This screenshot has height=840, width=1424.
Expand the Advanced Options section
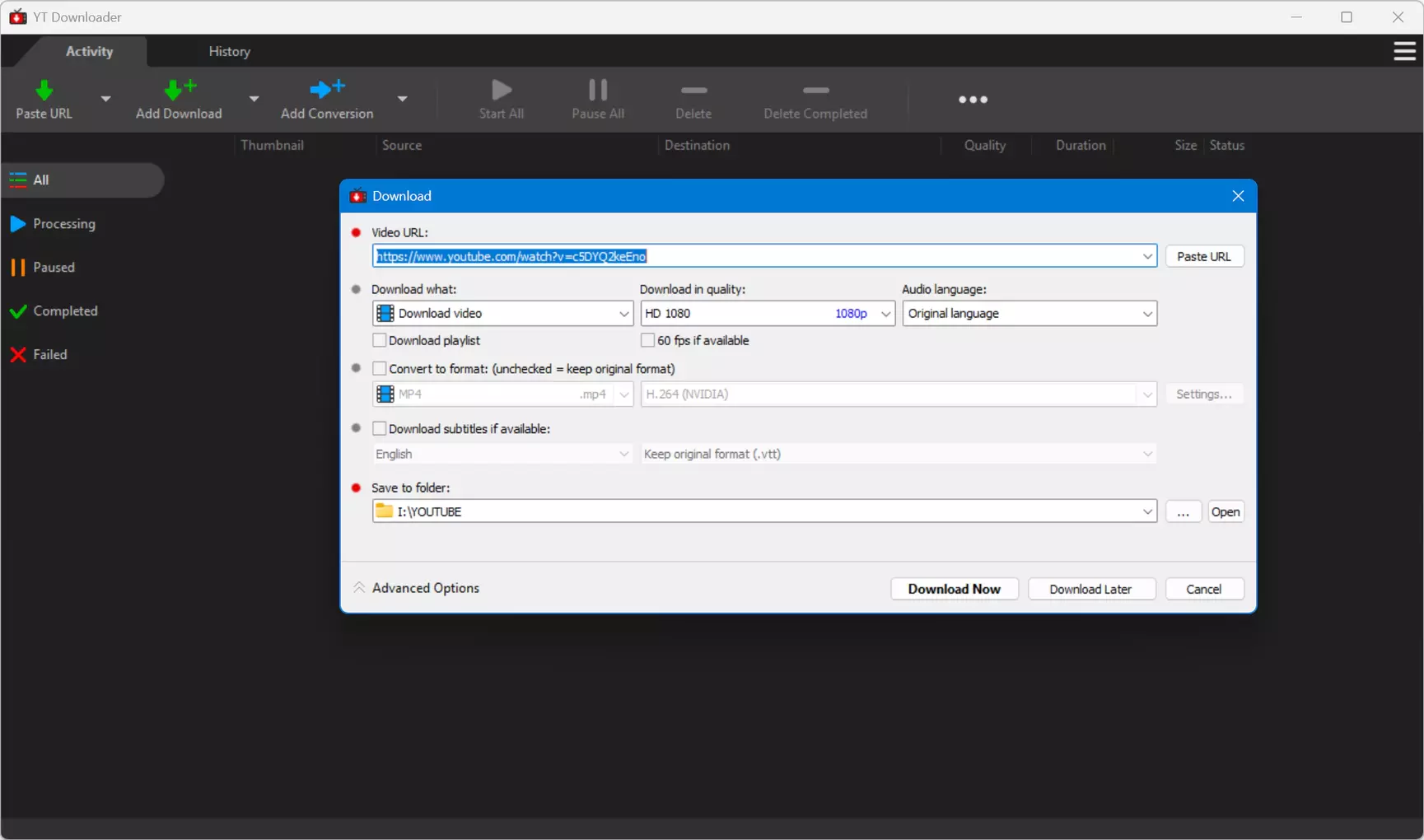pos(417,588)
